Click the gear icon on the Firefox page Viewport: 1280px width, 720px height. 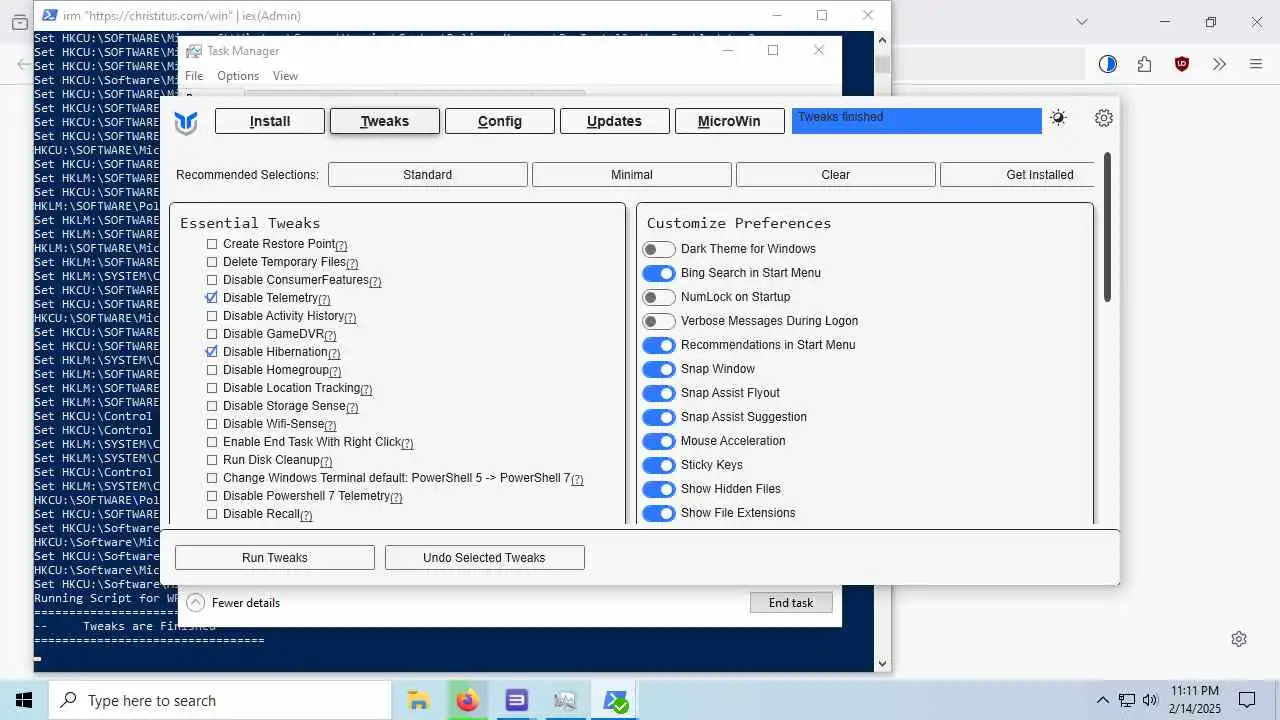[x=1239, y=639]
